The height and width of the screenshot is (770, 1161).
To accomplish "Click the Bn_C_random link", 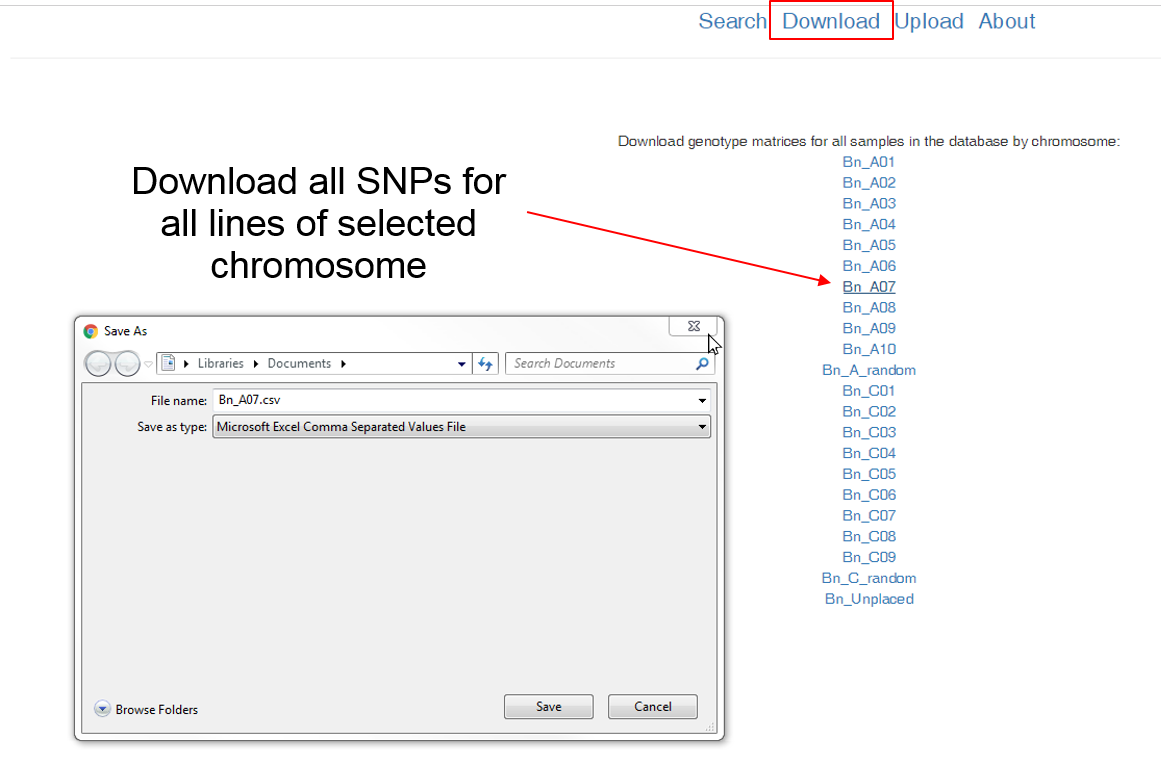I will click(869, 578).
